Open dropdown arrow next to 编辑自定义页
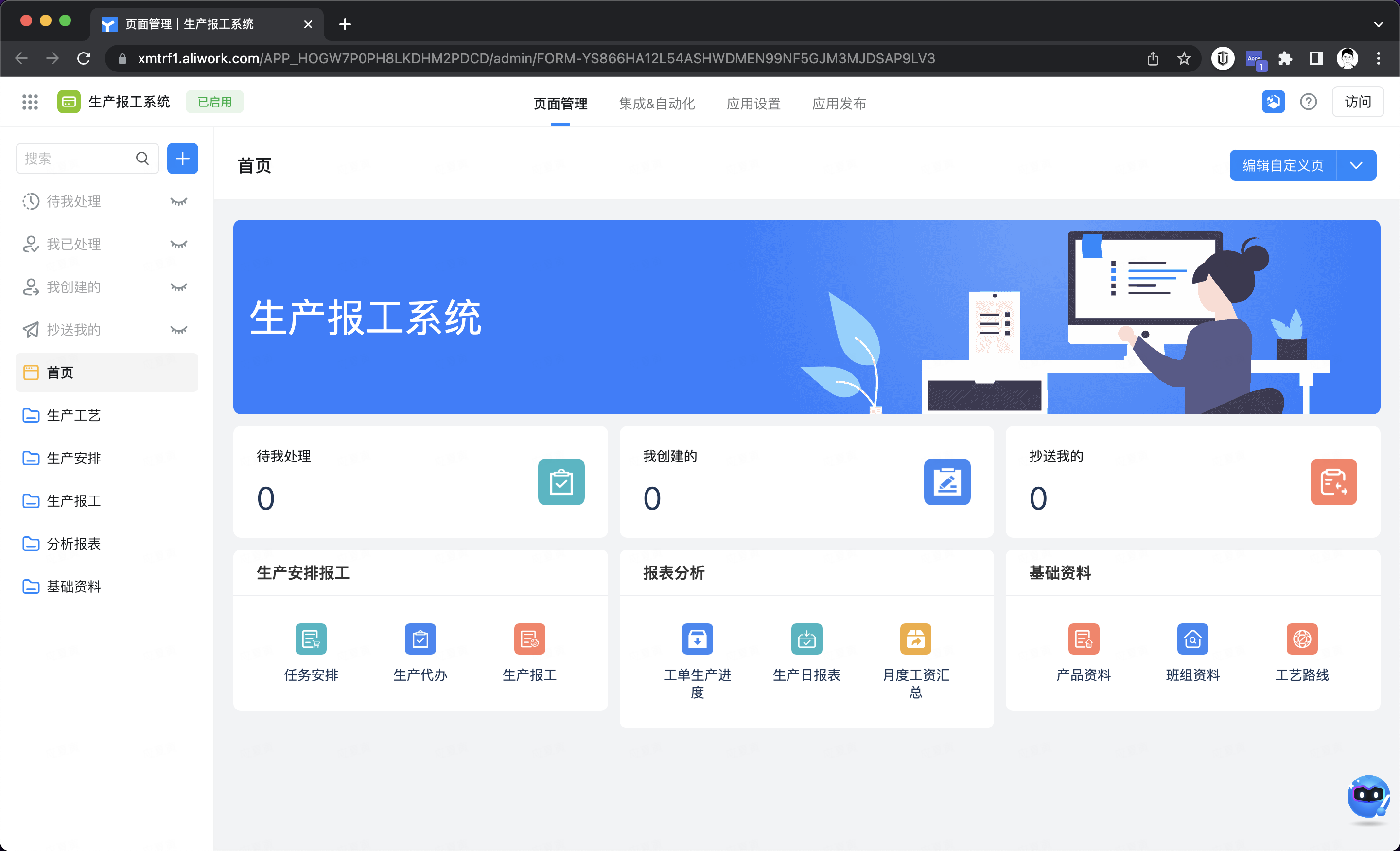Image resolution: width=1400 pixels, height=851 pixels. (1356, 165)
